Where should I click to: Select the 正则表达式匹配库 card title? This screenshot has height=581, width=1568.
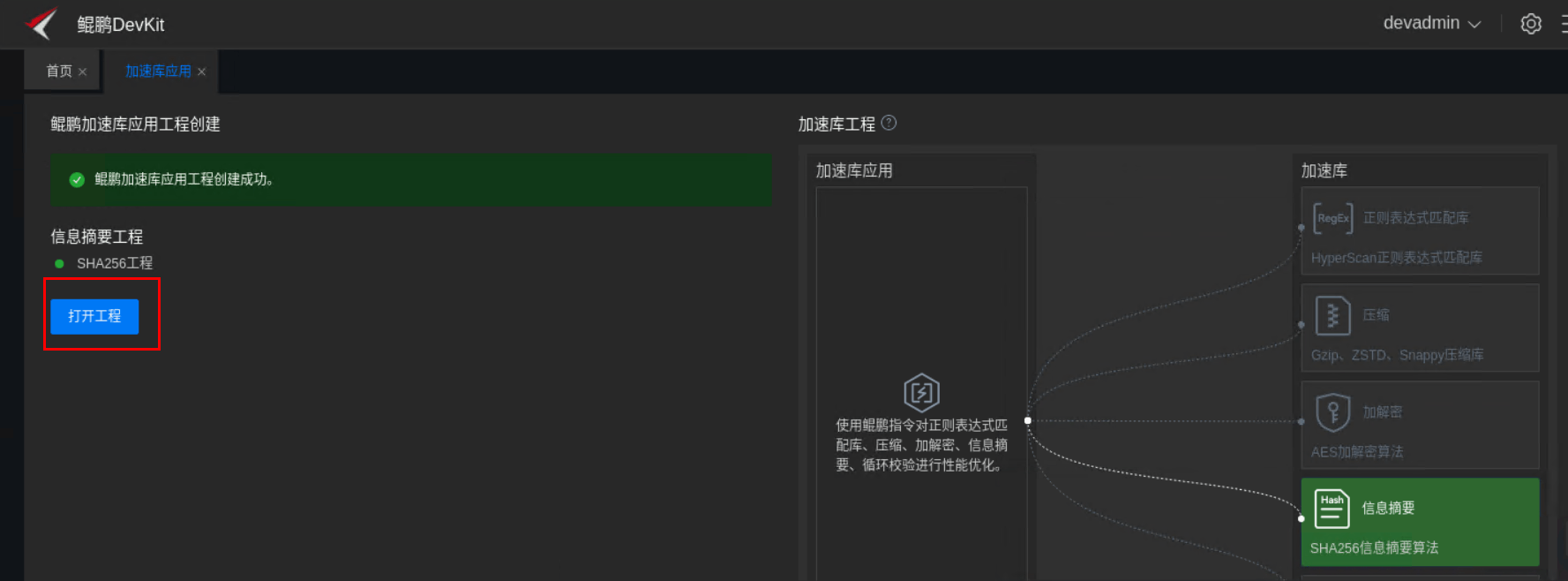1415,217
